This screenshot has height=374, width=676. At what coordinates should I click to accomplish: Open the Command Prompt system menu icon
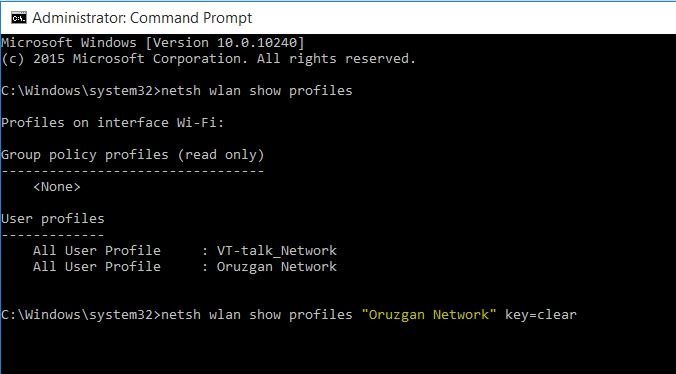tap(19, 18)
